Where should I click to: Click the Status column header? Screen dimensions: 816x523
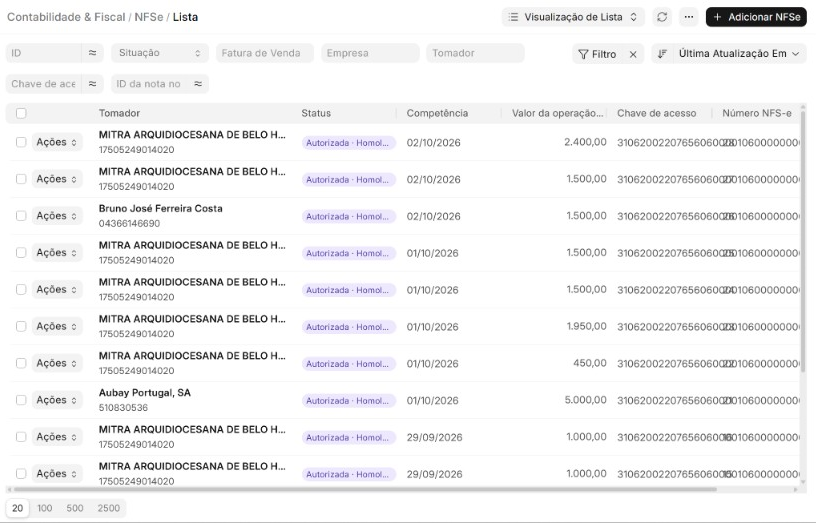(x=316, y=113)
